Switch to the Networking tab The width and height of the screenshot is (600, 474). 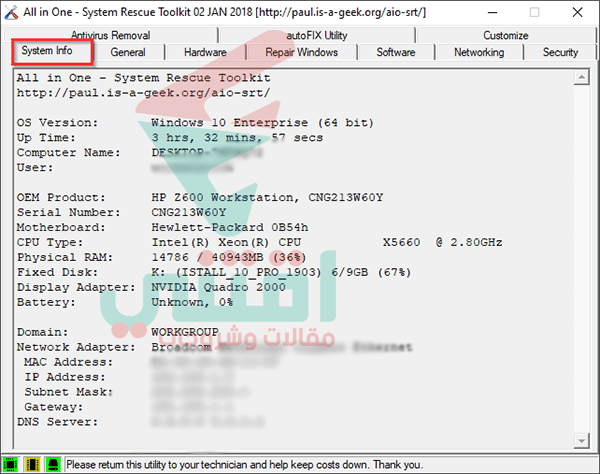coord(479,52)
